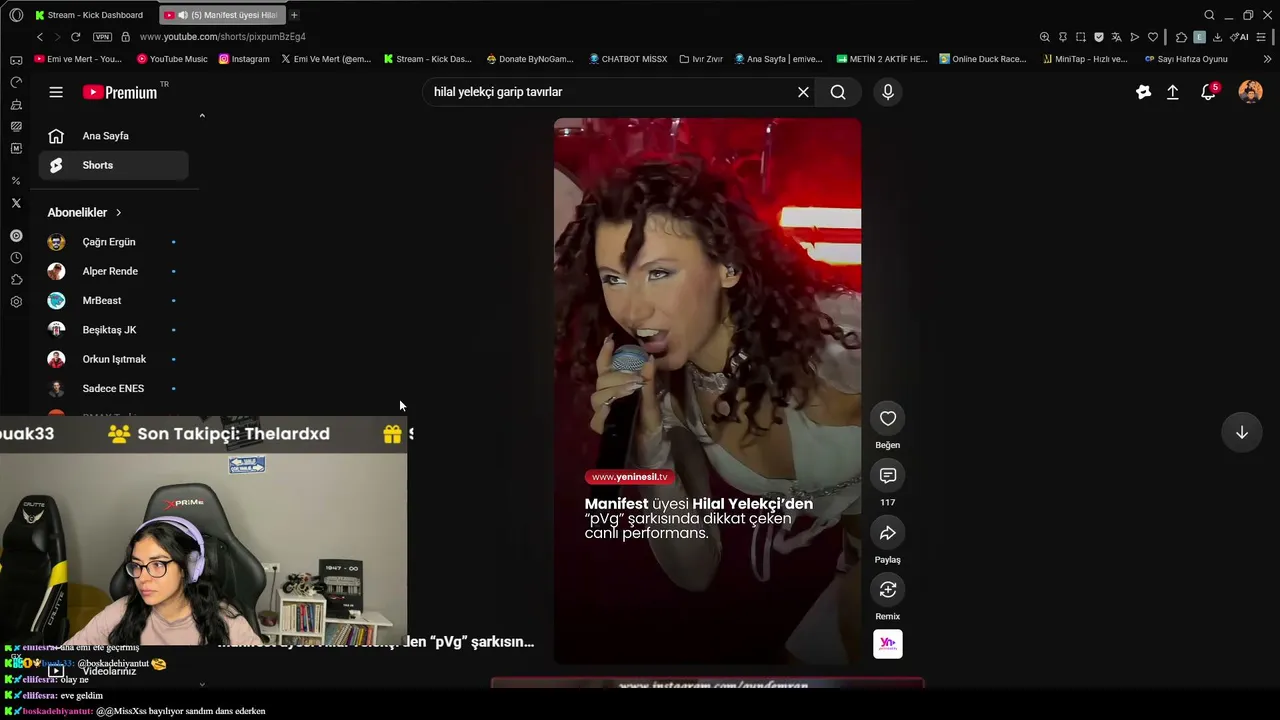Go to YouTube Premium home logo

120,92
